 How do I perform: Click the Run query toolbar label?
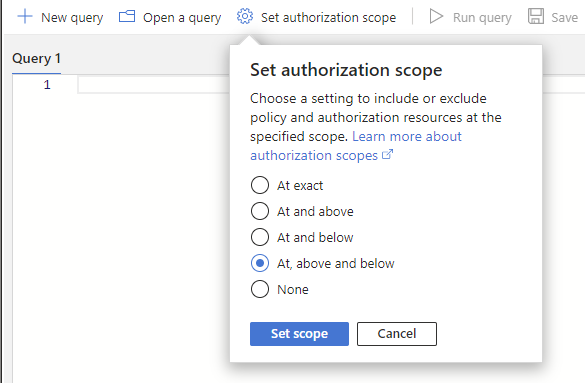(x=482, y=18)
